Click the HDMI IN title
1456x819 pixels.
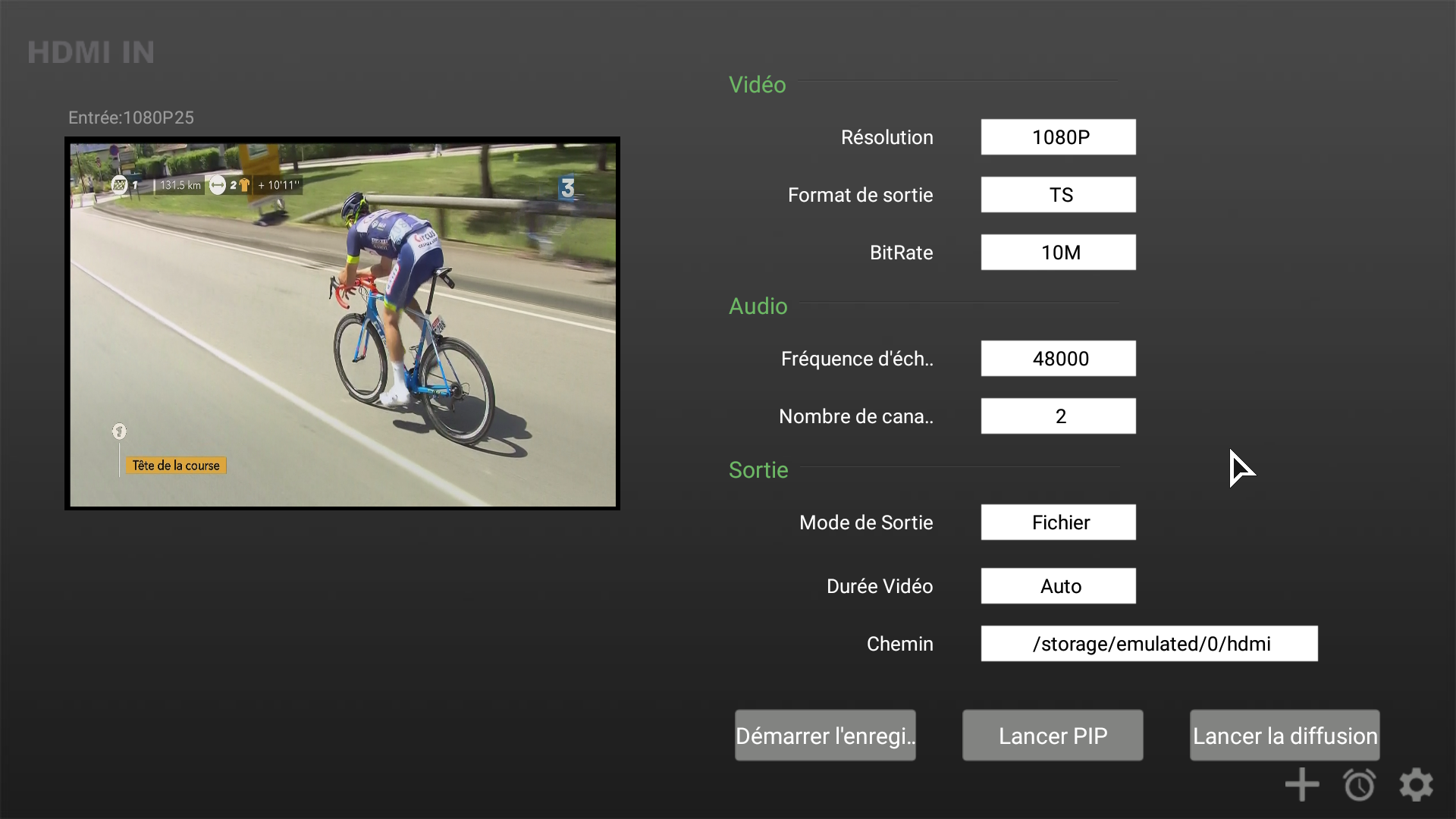(x=91, y=52)
